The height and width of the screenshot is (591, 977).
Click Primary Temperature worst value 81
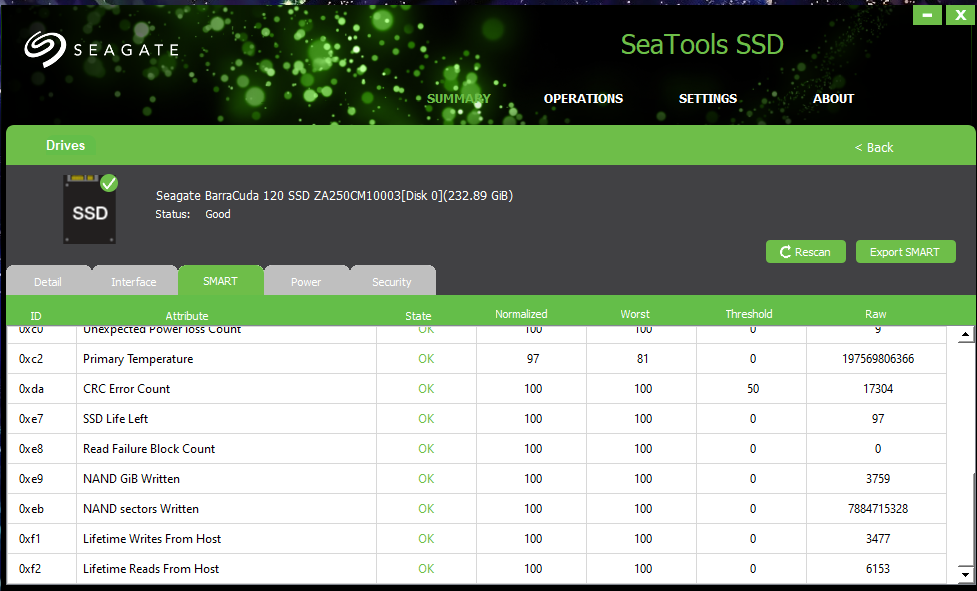642,359
